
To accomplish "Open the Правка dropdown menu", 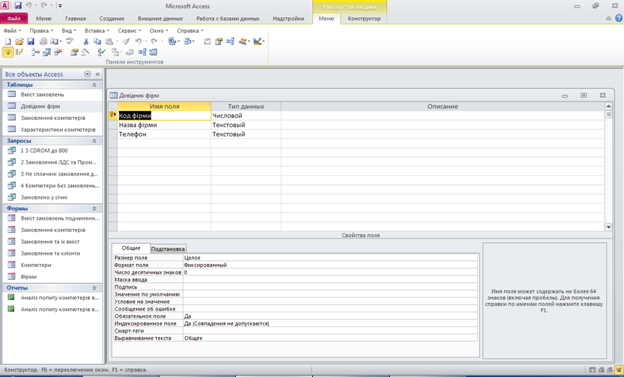I will (x=41, y=31).
